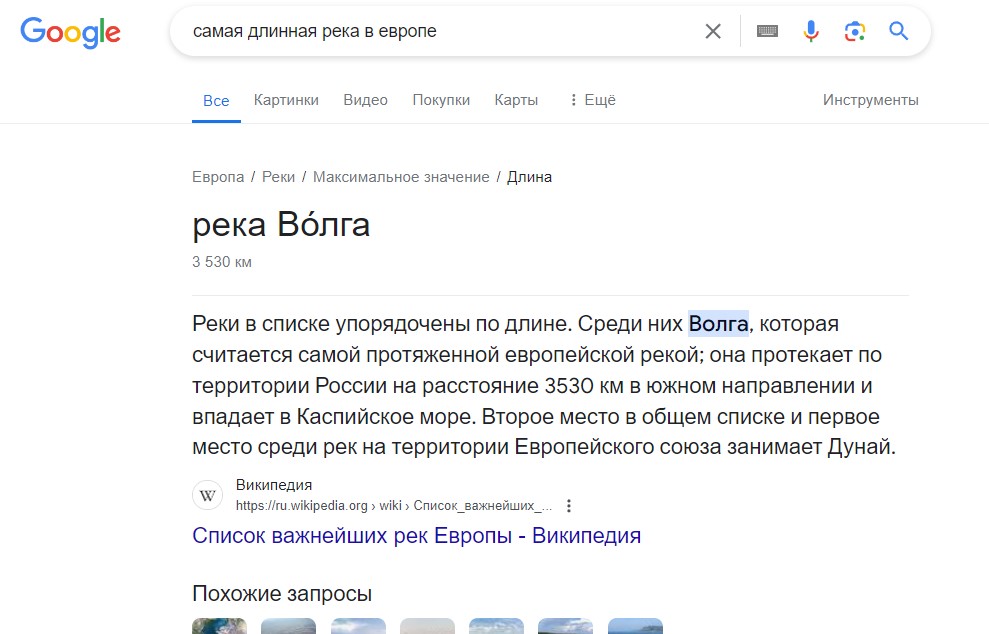
Task: Click the Максимальное значение breadcrumb
Action: [401, 177]
